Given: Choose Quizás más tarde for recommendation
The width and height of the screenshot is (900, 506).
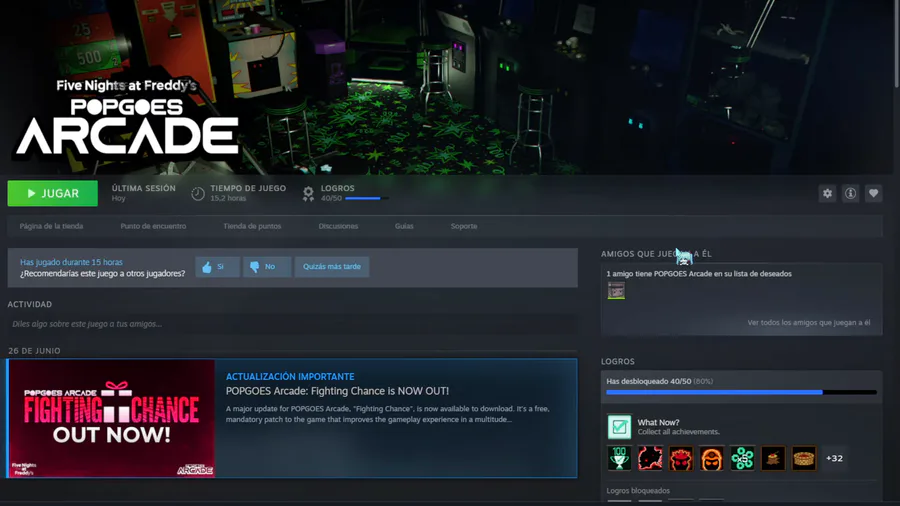Looking at the screenshot, I should pyautogui.click(x=332, y=267).
